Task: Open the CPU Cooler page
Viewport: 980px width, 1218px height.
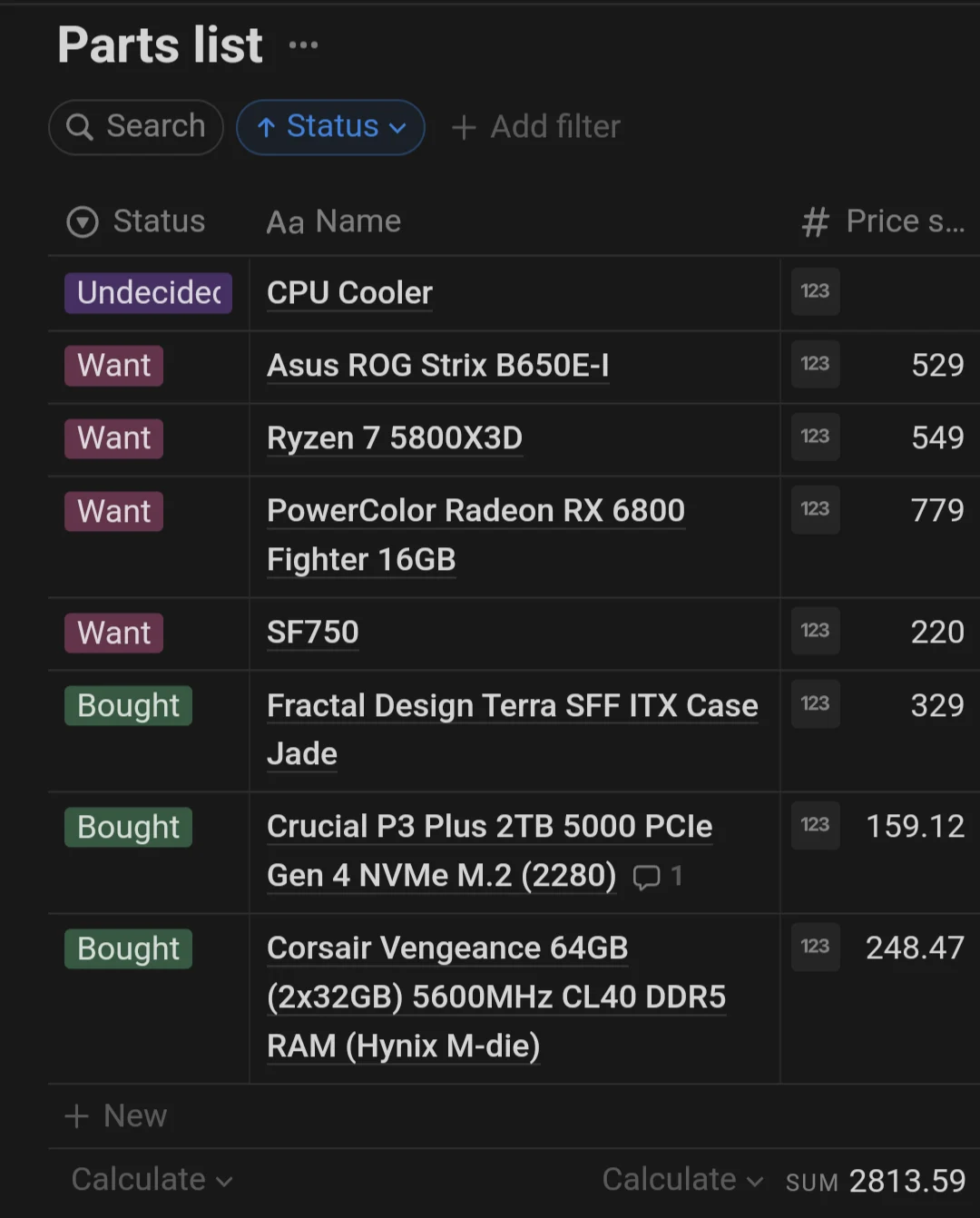Action: 348,292
